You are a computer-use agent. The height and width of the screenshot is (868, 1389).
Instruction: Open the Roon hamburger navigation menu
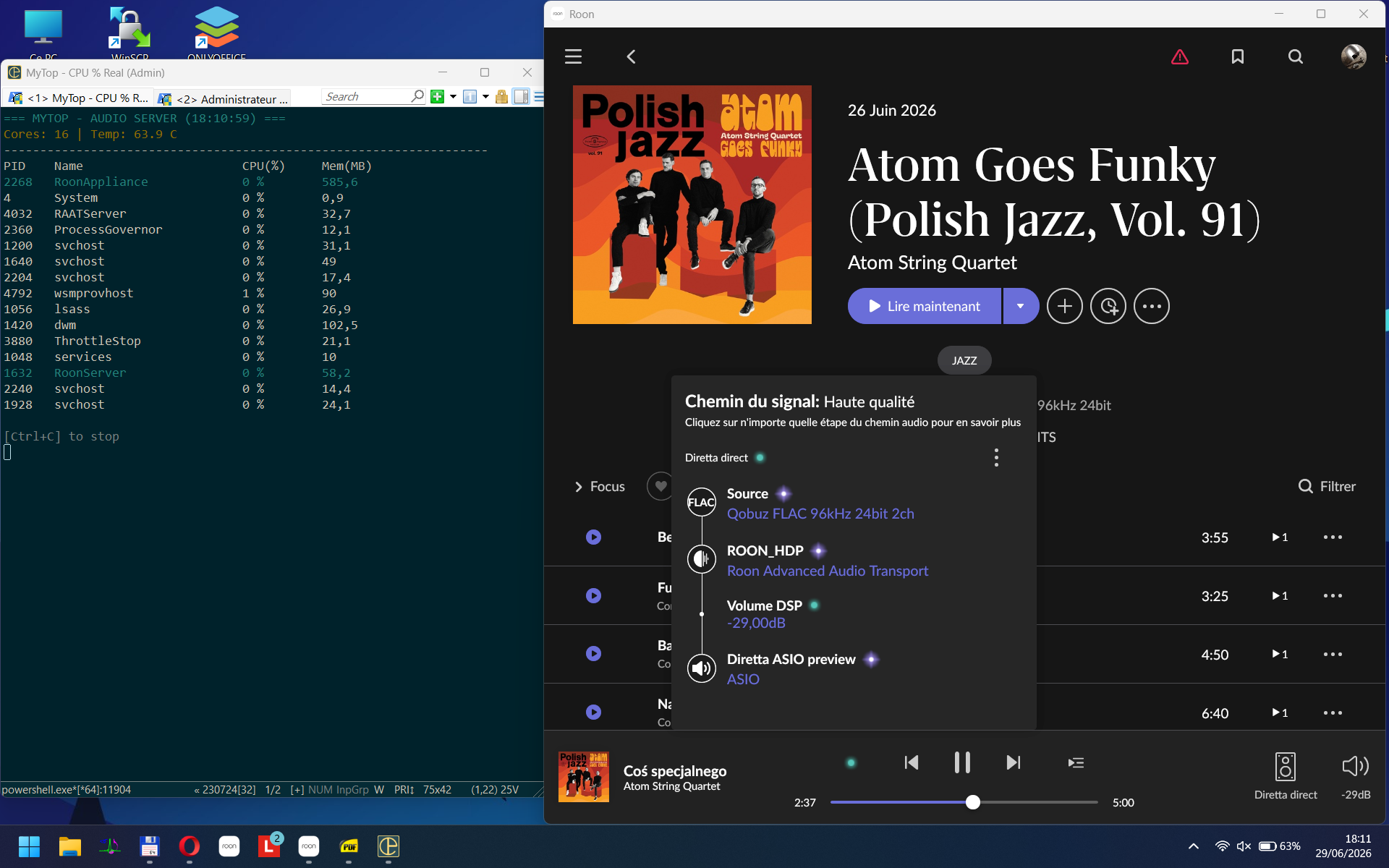pos(573,56)
